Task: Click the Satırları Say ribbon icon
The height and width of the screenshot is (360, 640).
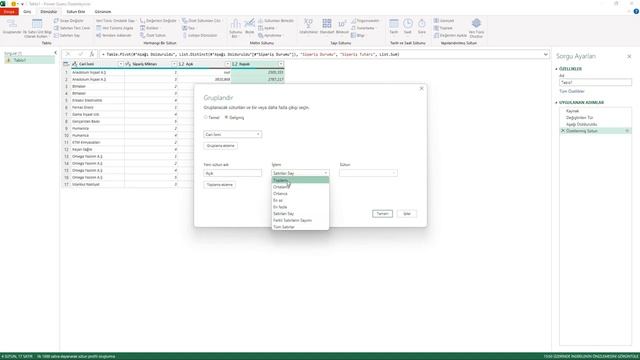Action: pyautogui.click(x=67, y=35)
